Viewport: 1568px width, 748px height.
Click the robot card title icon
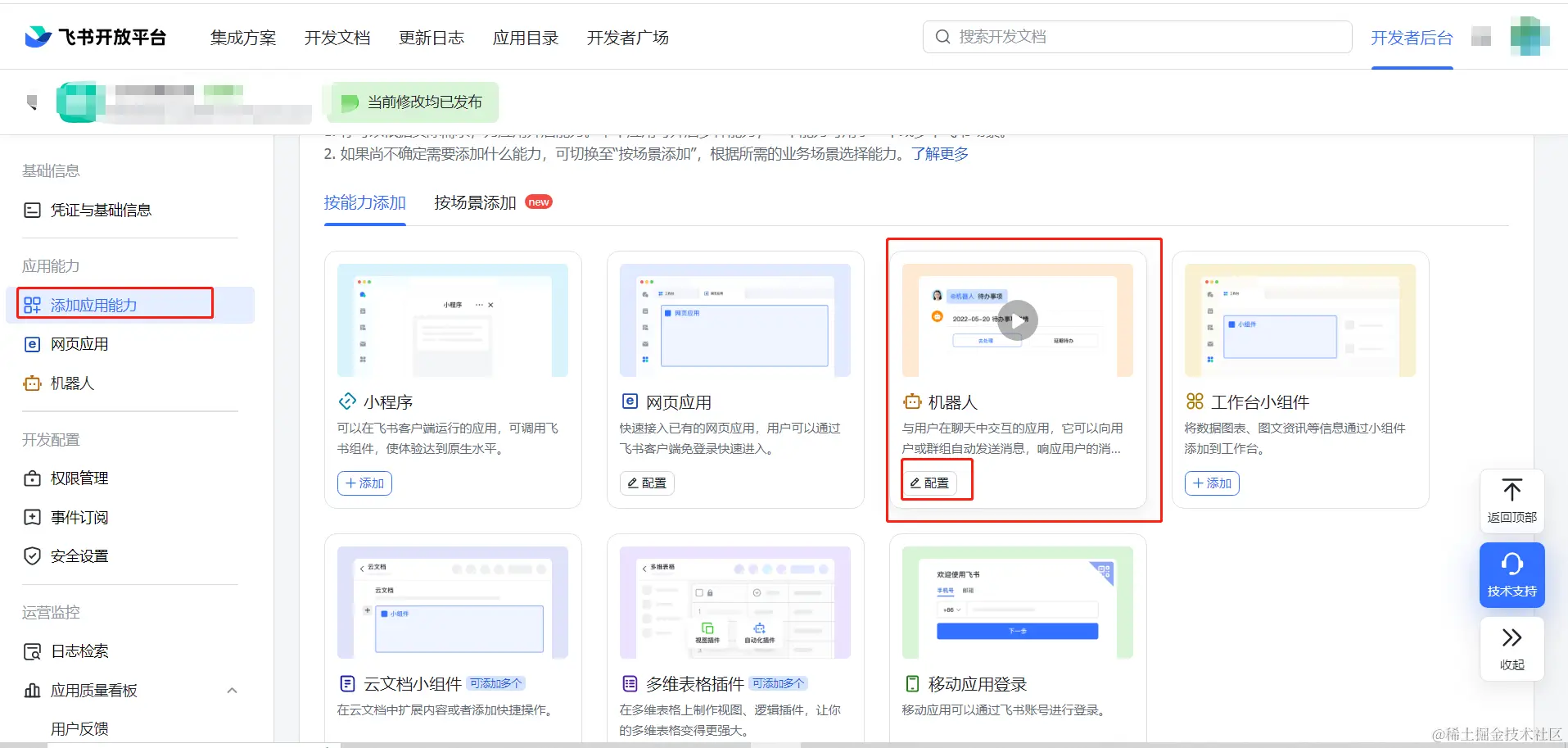(912, 401)
